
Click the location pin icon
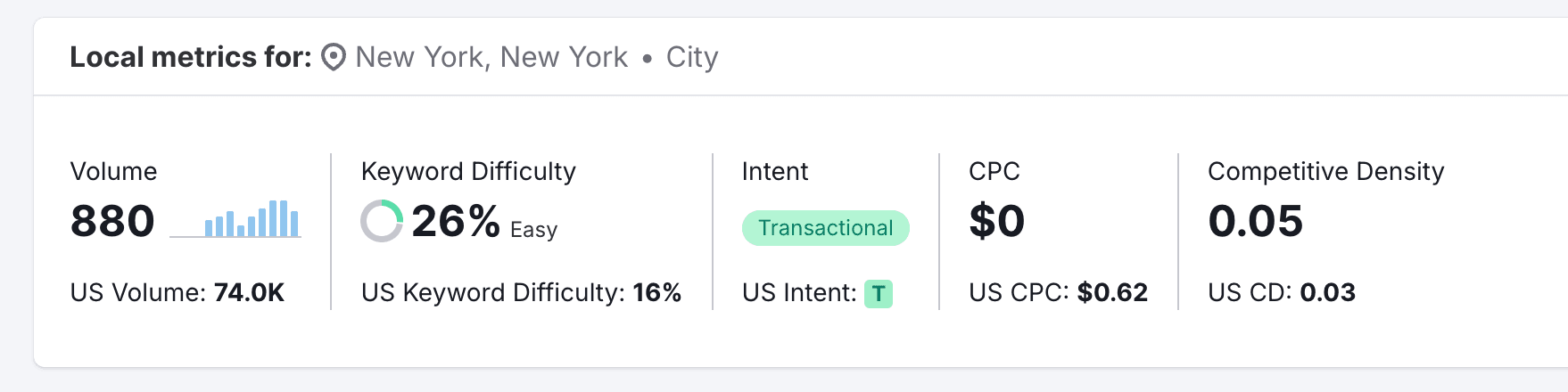coord(334,58)
